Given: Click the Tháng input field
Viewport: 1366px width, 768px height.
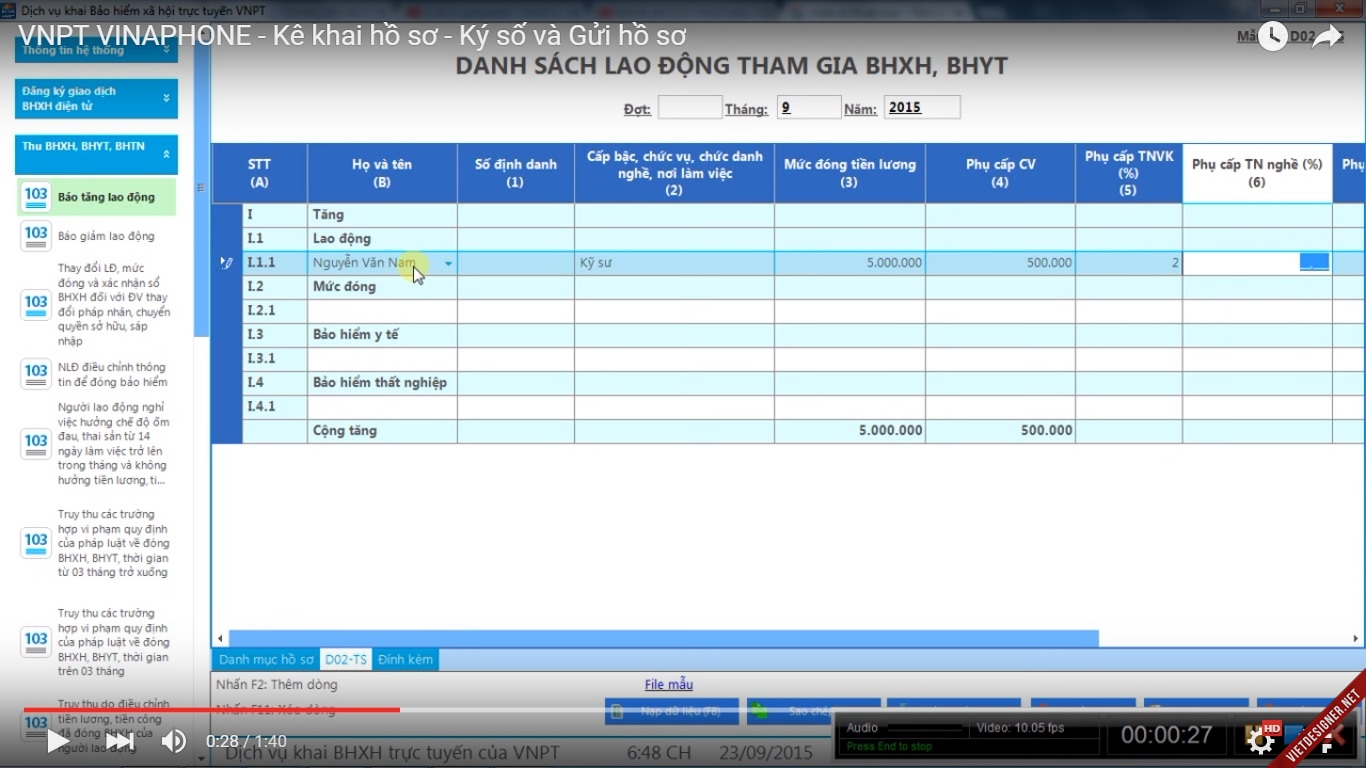Looking at the screenshot, I should click(x=808, y=108).
